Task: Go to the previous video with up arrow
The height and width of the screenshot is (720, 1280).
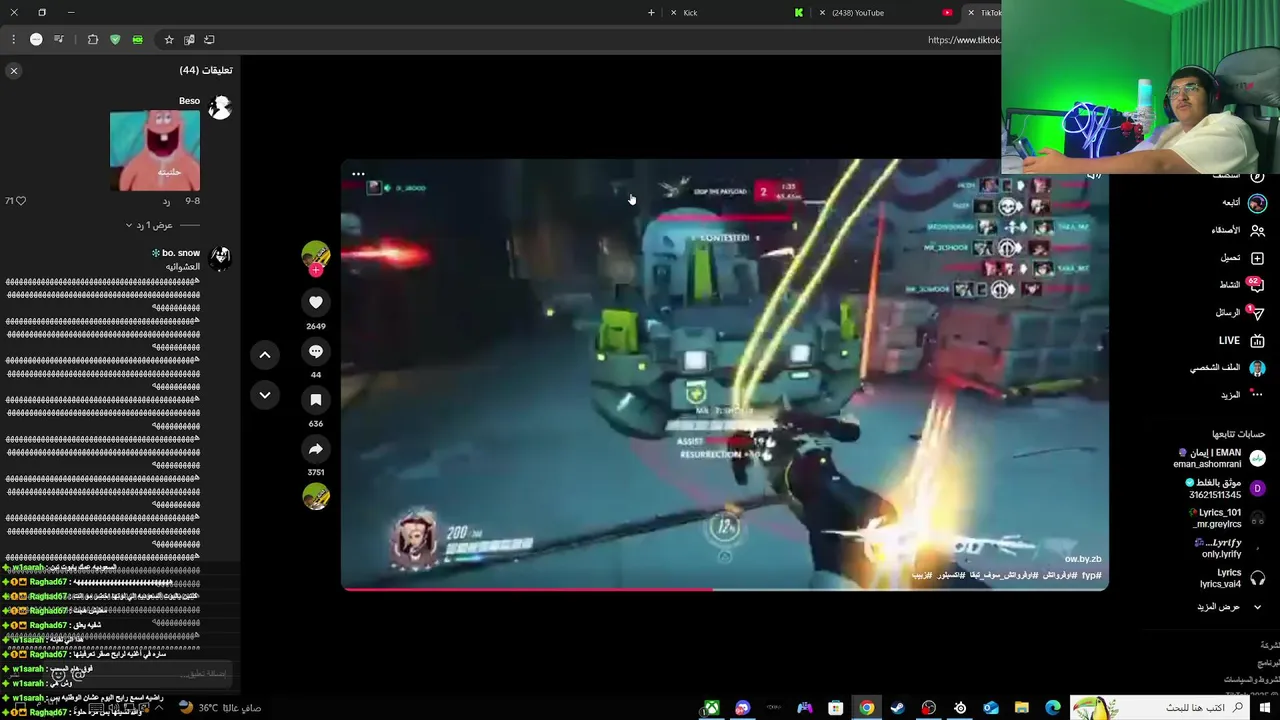Action: click(x=265, y=354)
